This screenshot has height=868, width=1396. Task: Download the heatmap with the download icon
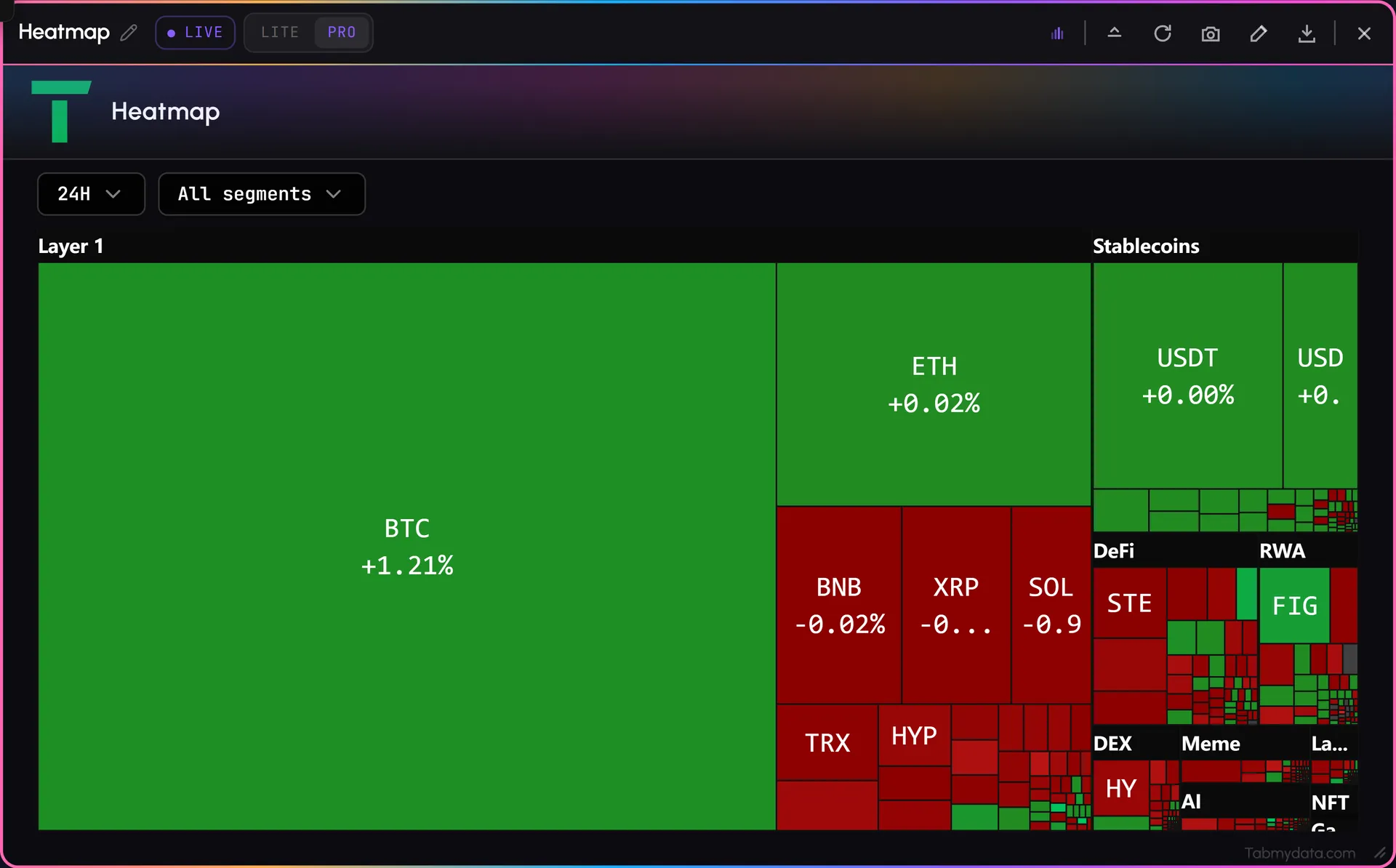(x=1307, y=33)
